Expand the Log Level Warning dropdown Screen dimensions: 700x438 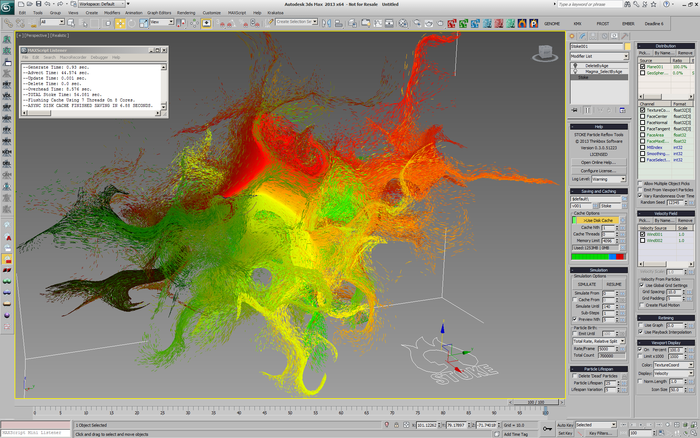point(612,181)
